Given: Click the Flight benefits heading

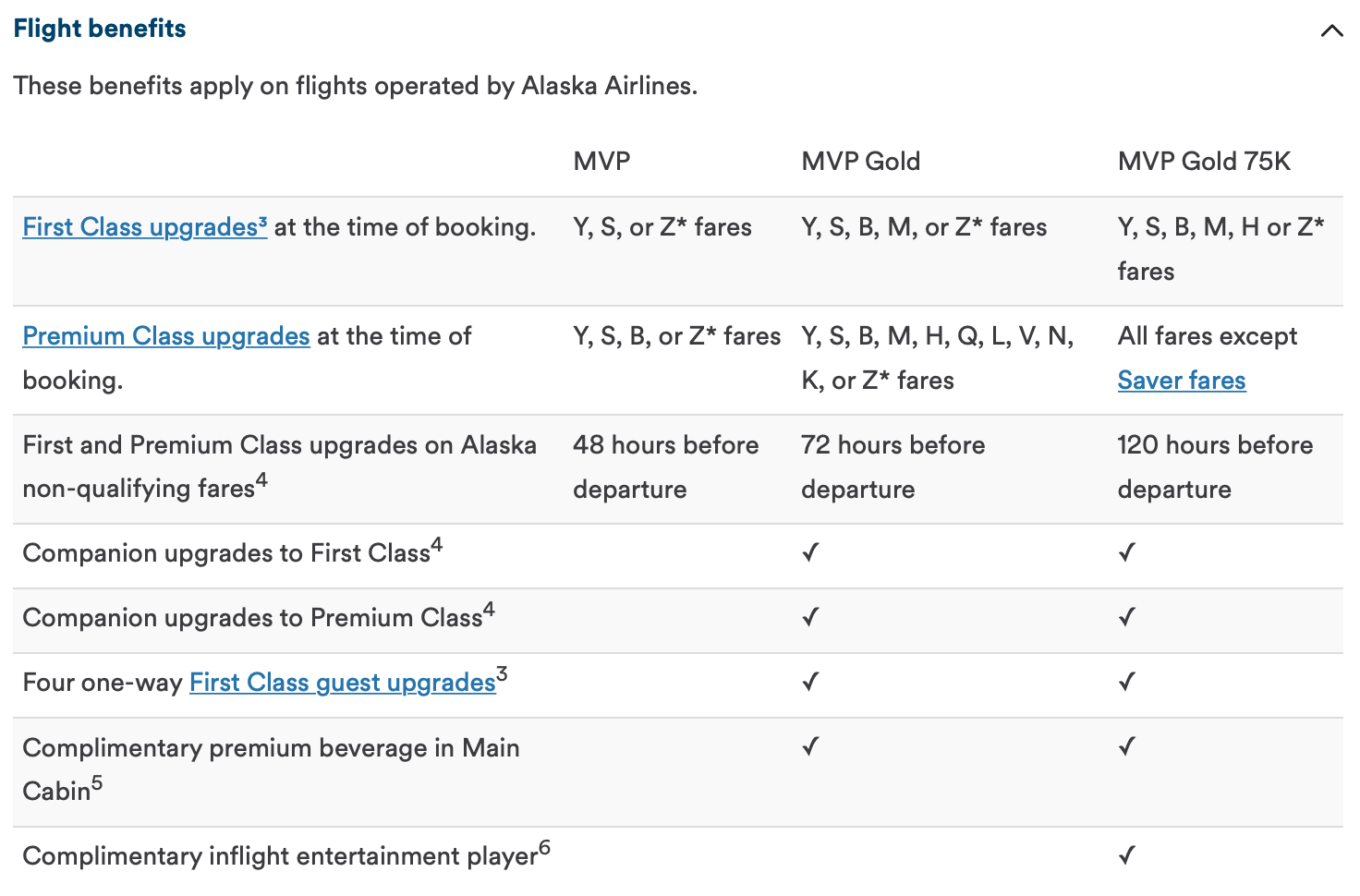Looking at the screenshot, I should [x=100, y=29].
